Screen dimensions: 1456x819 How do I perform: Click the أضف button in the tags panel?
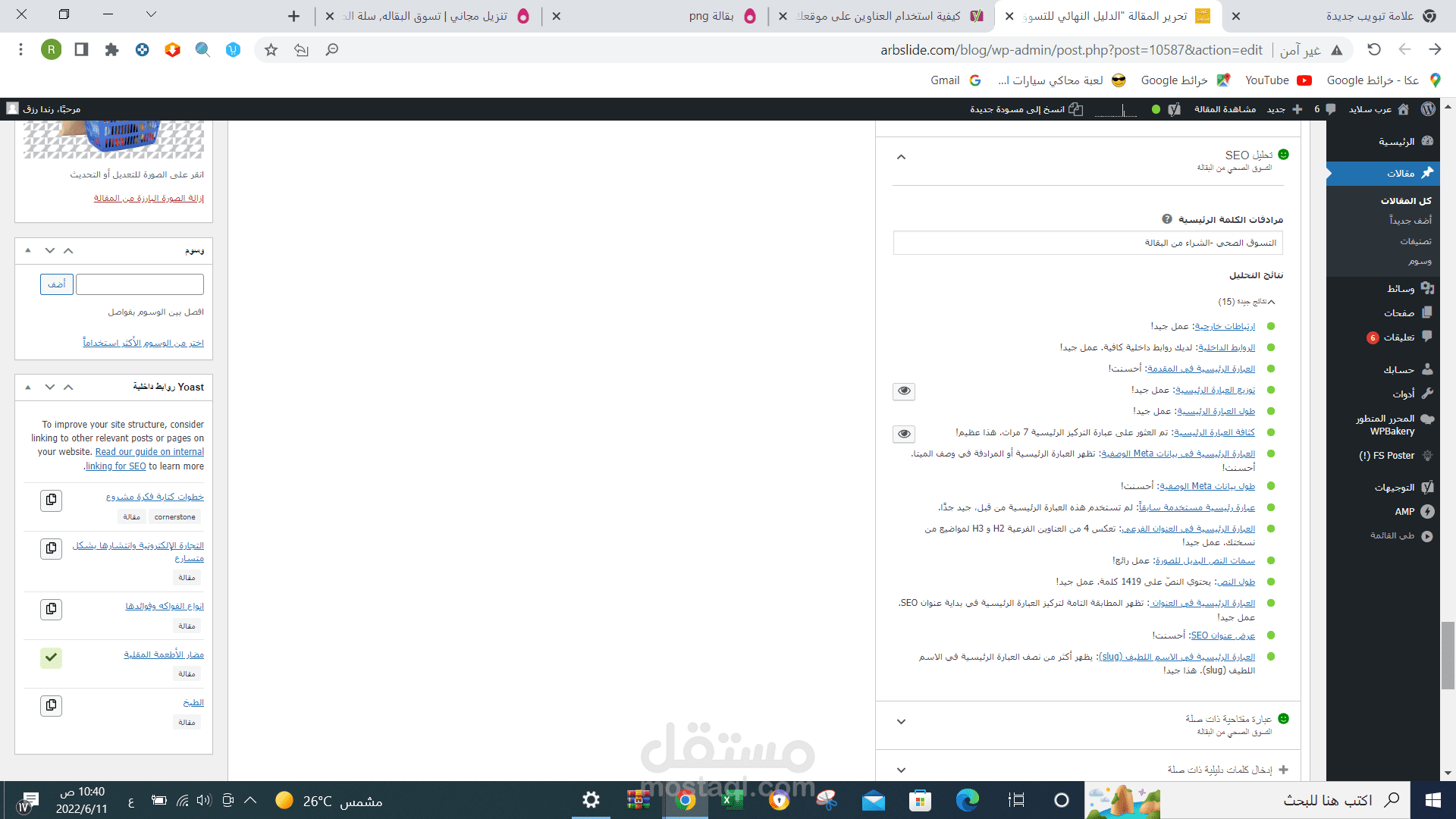56,284
